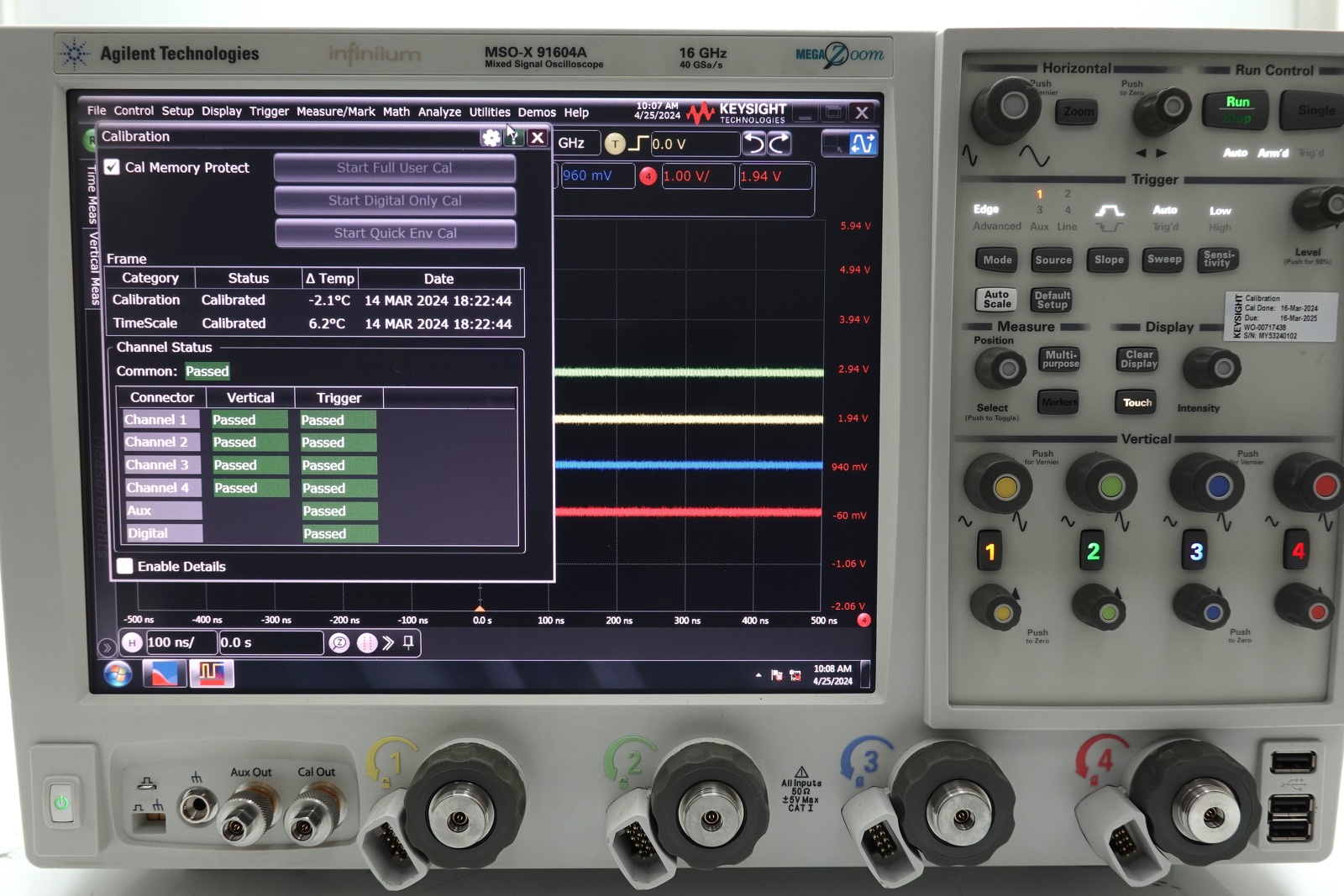Click Start Quick Env Cal button
This screenshot has height=896, width=1344.
pos(395,233)
